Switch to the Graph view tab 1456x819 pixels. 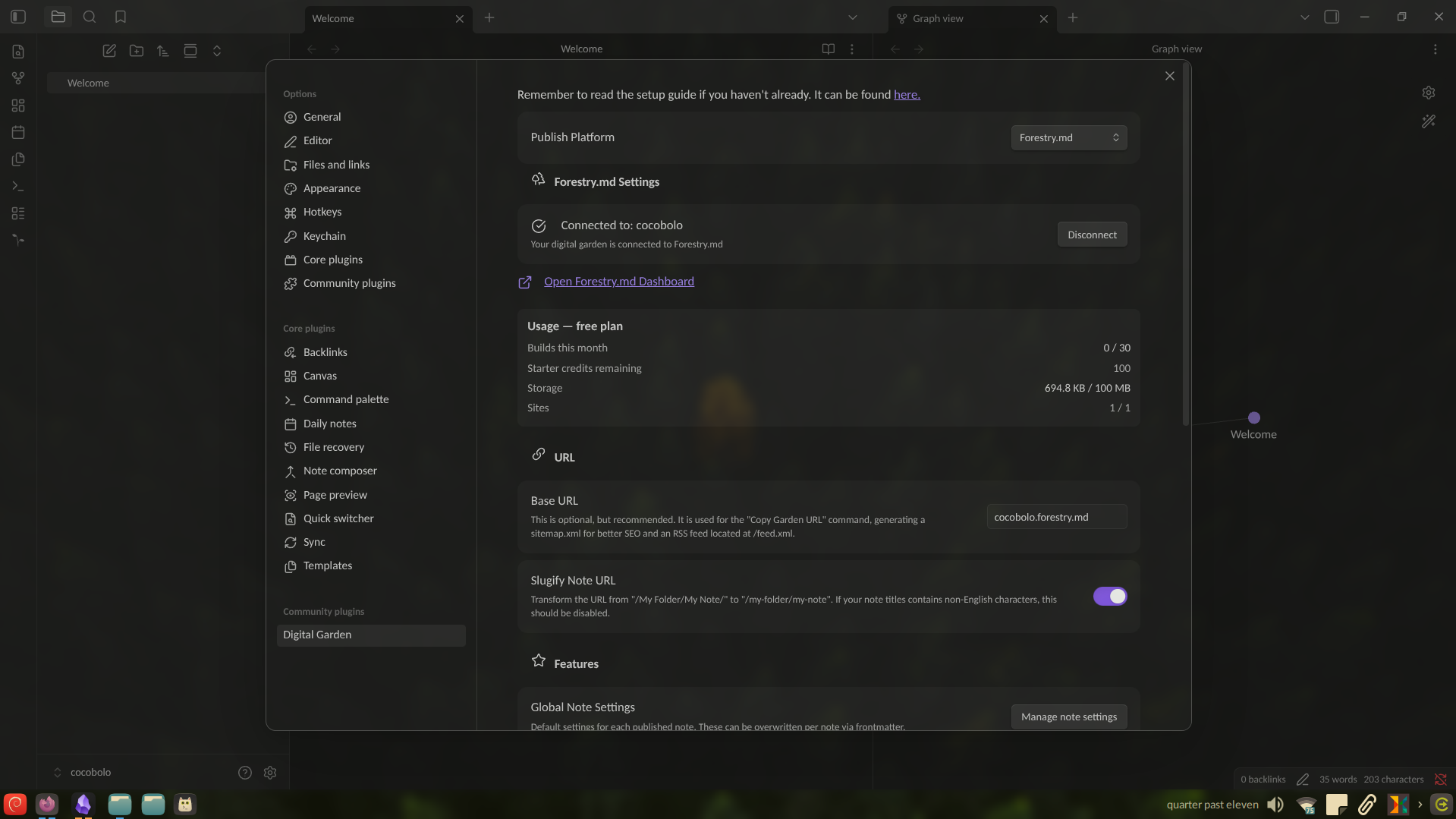964,18
